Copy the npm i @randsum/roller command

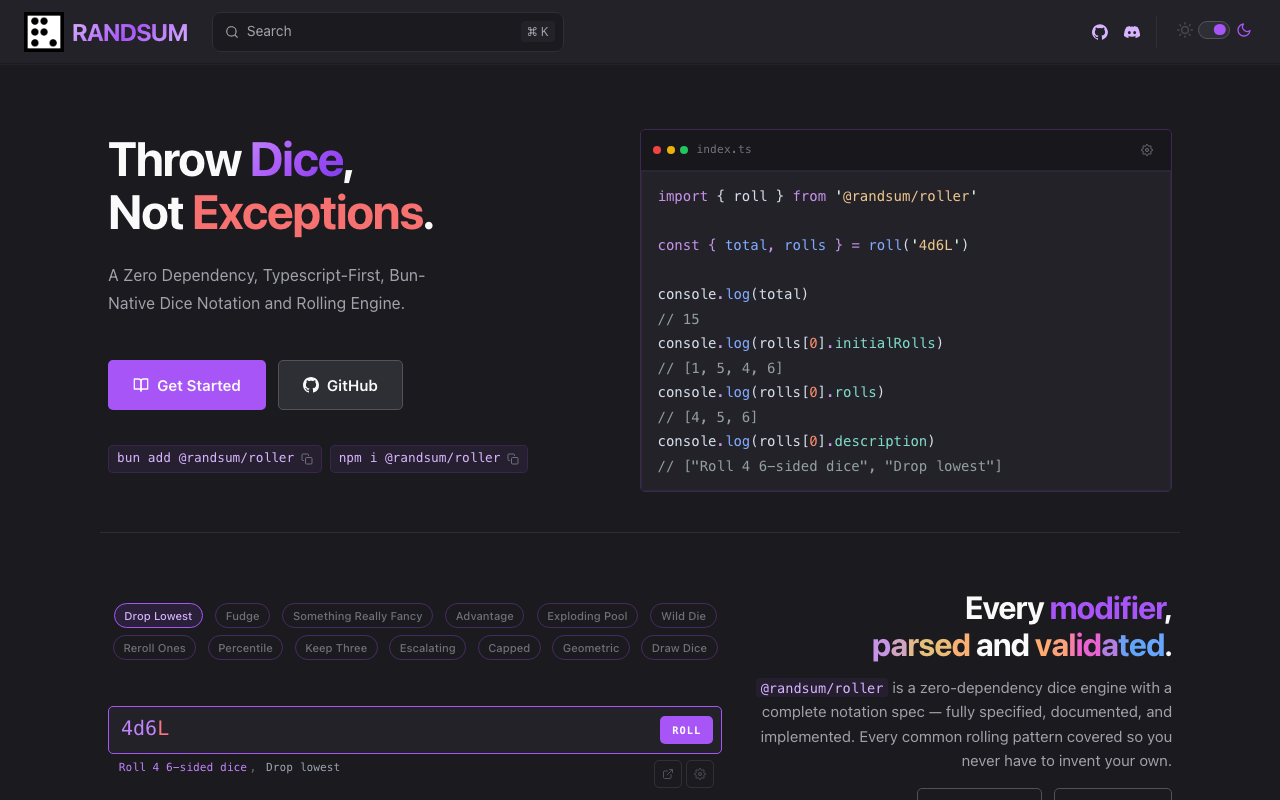(513, 459)
